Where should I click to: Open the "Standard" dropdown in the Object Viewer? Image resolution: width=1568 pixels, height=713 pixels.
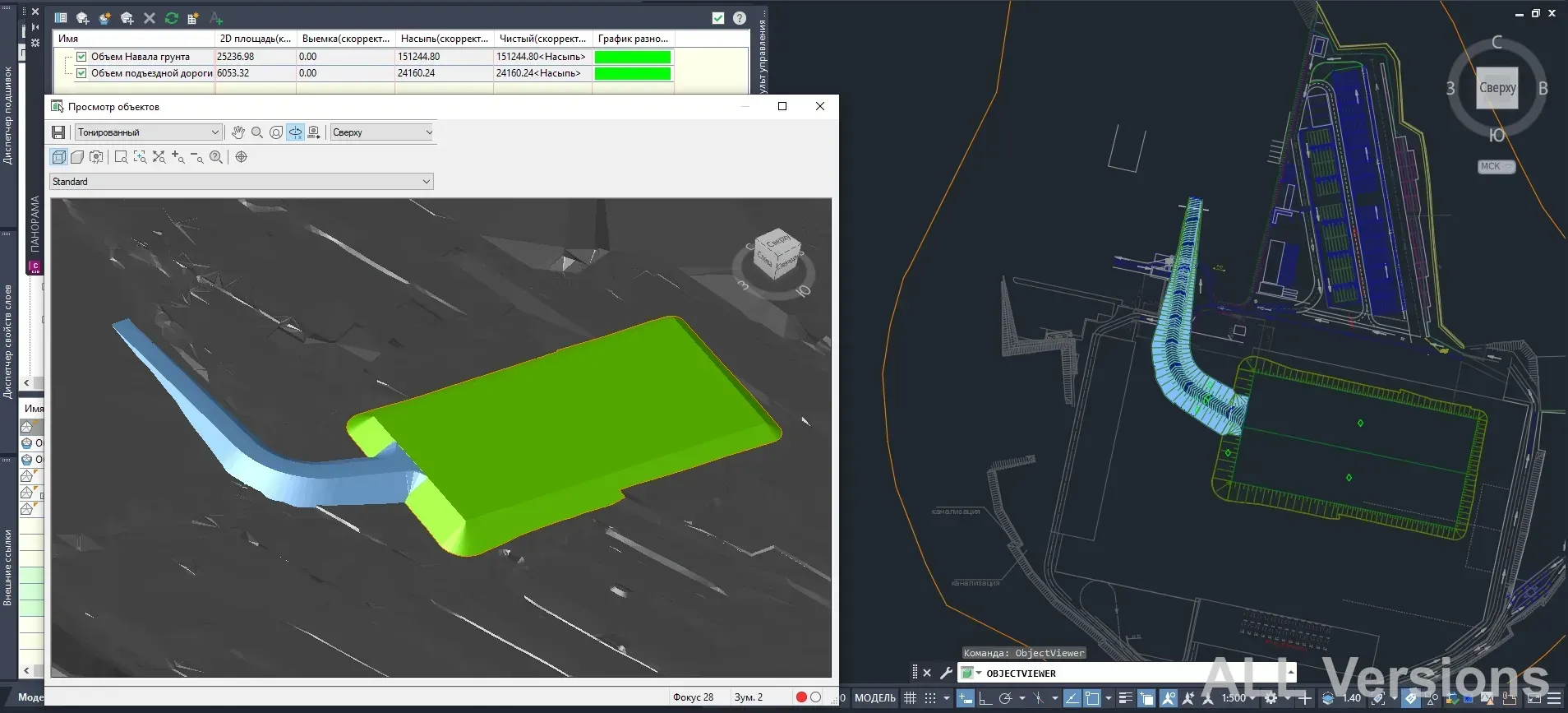(242, 182)
